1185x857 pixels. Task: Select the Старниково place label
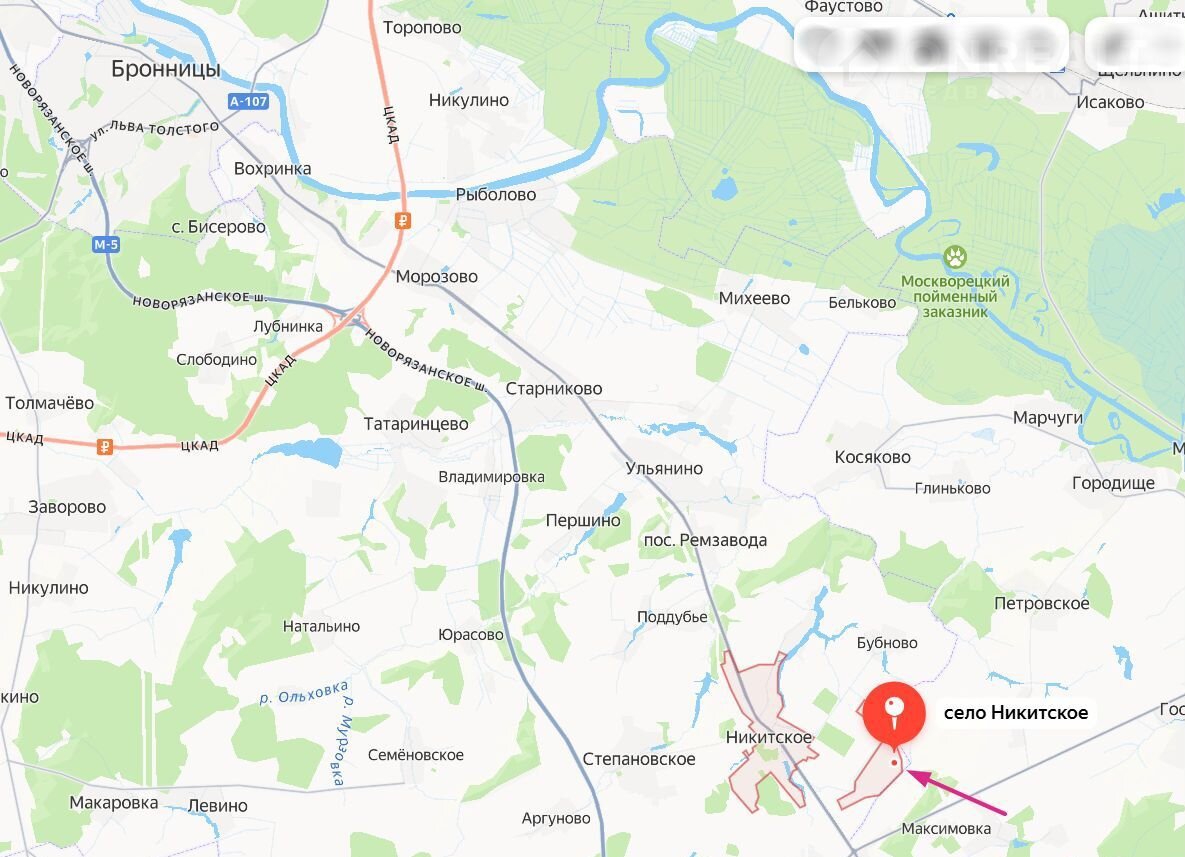(554, 388)
